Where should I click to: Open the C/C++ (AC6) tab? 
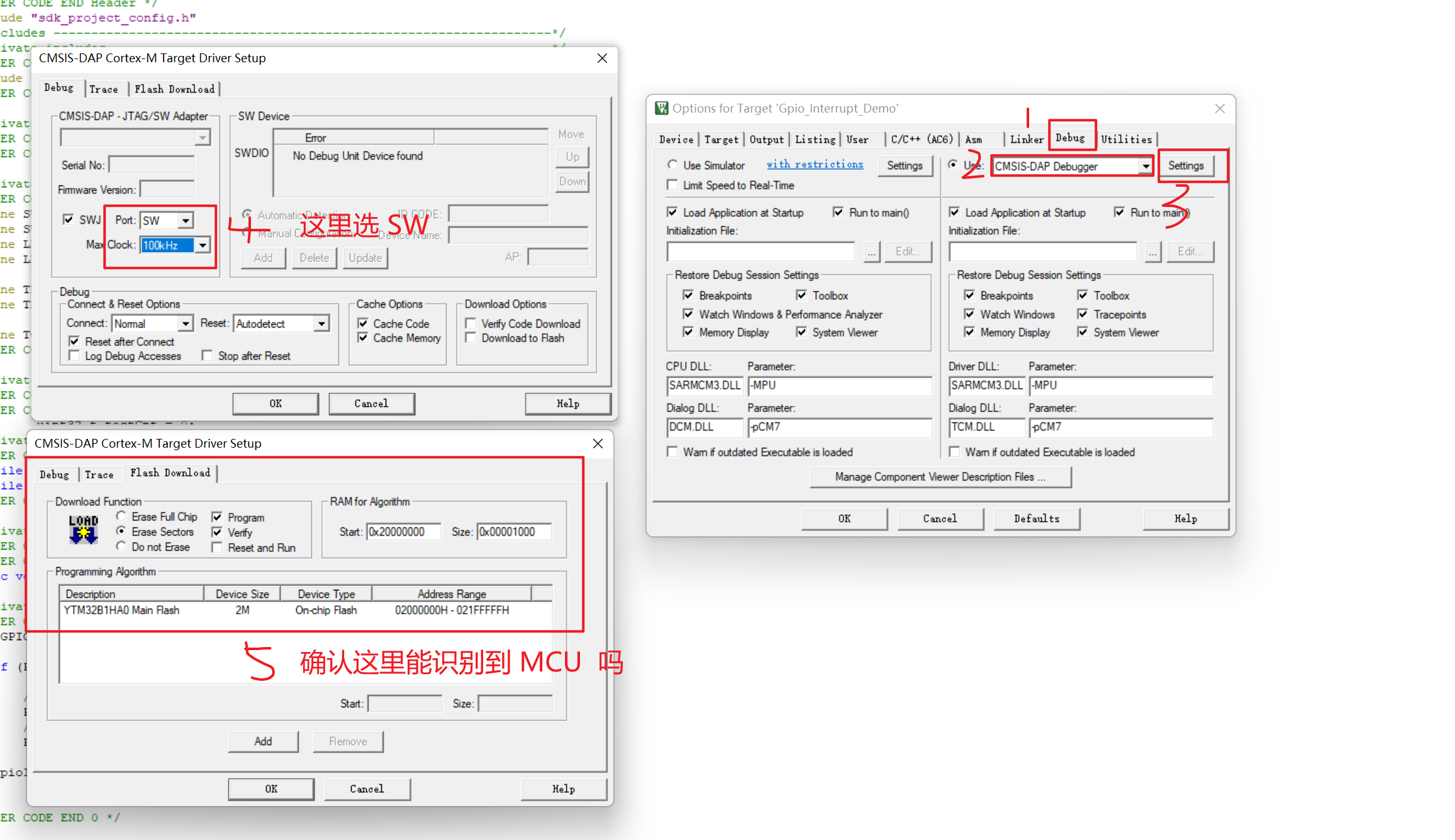pos(922,140)
